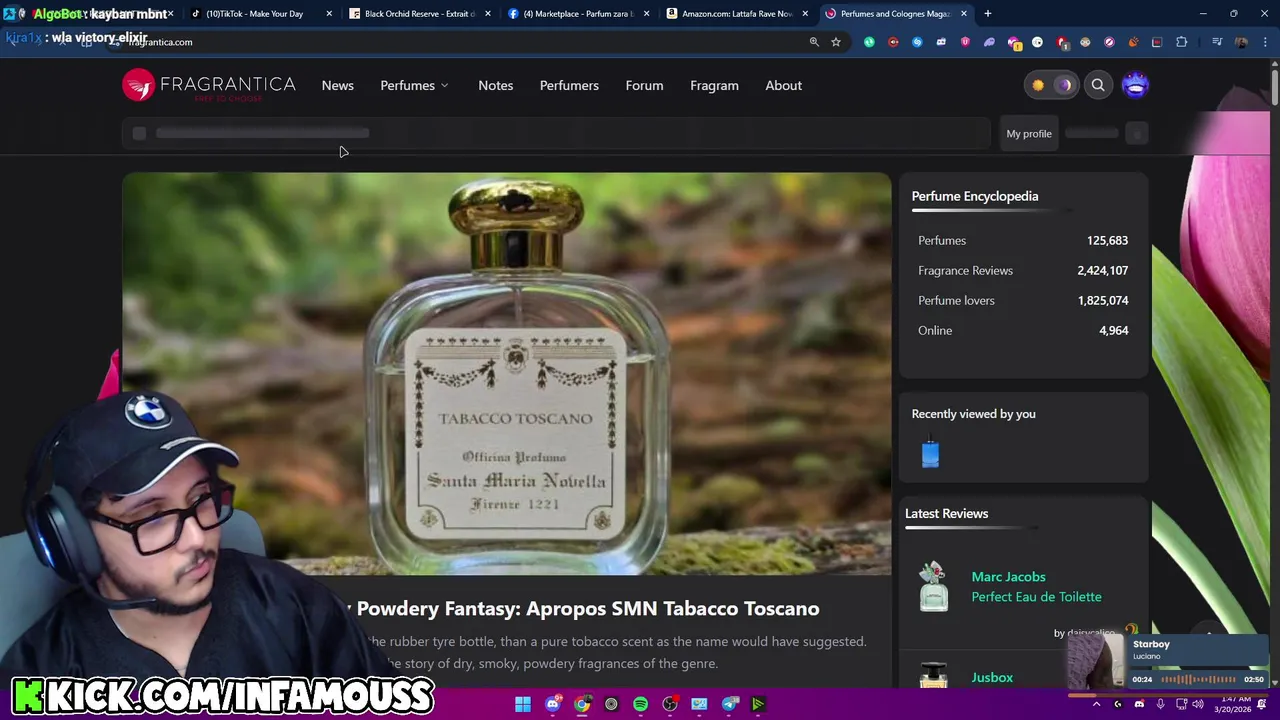Switch to dark theme moon icon
1280x720 pixels.
click(1064, 85)
